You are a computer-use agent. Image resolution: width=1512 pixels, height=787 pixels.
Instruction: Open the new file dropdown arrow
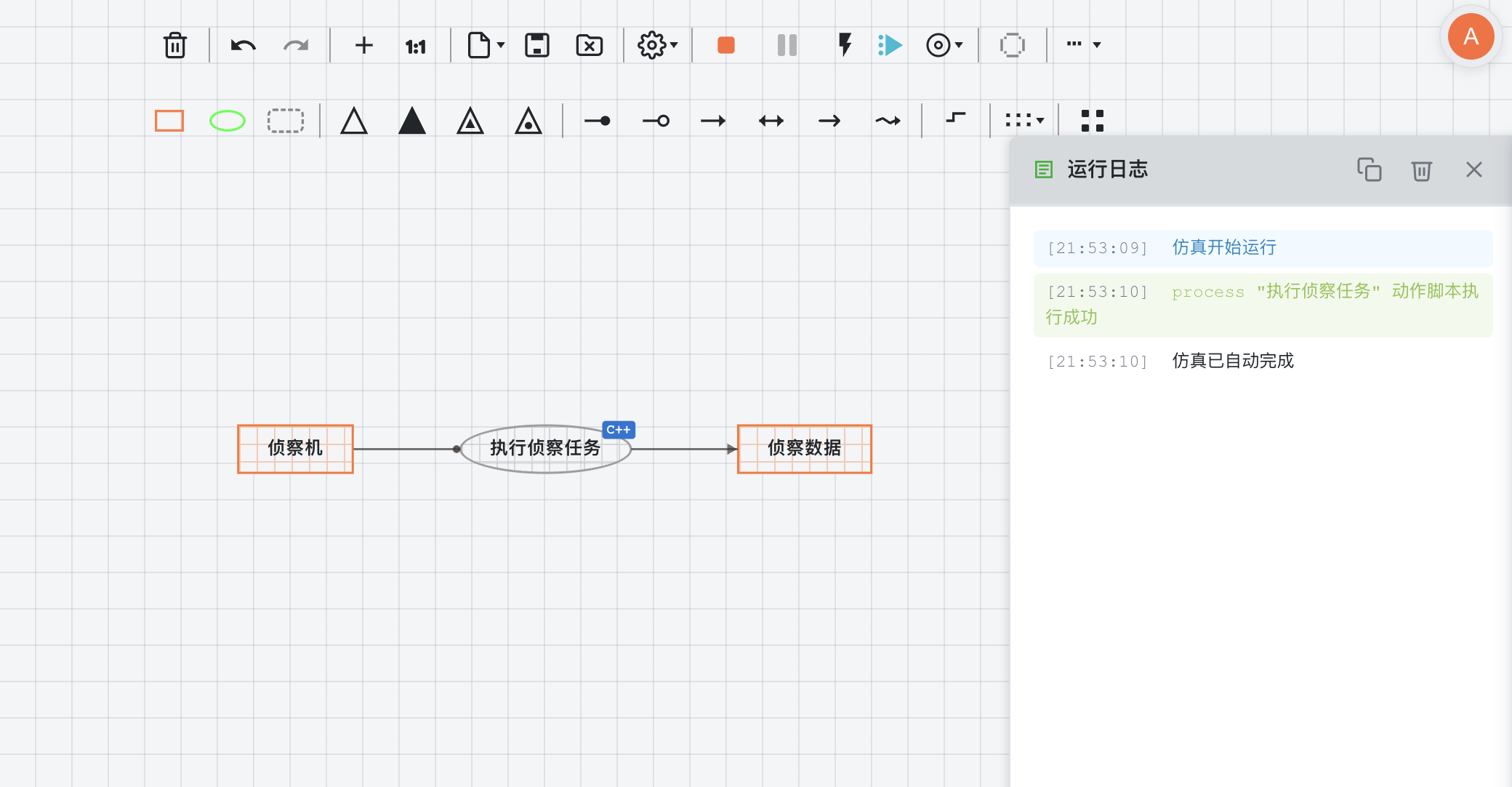[500, 45]
